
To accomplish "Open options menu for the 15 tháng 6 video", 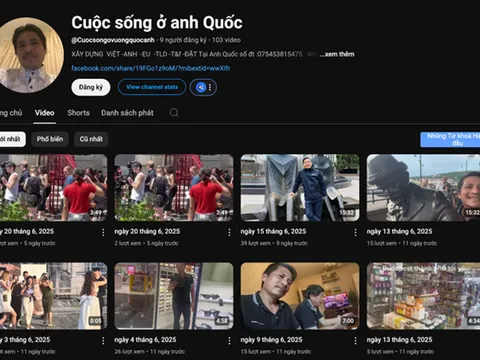I will pyautogui.click(x=355, y=232).
